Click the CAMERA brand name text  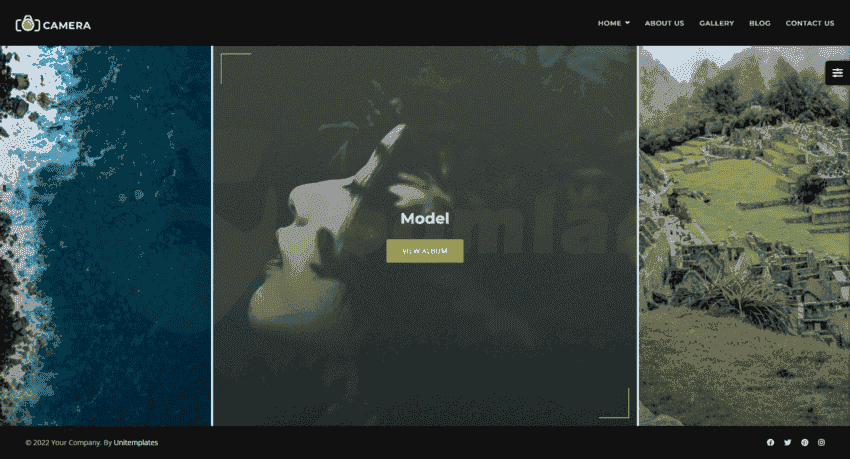(67, 24)
